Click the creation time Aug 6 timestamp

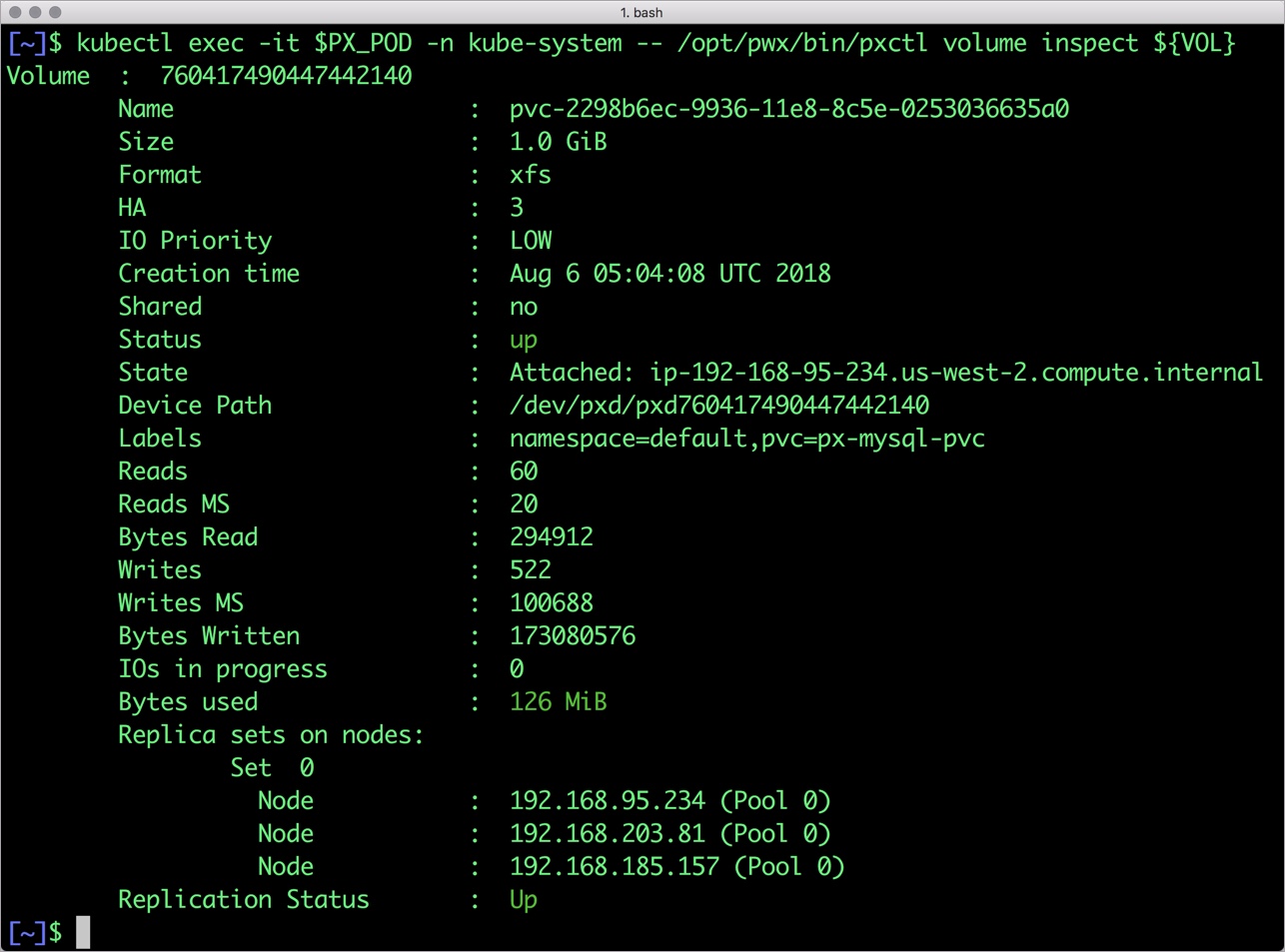(x=669, y=274)
